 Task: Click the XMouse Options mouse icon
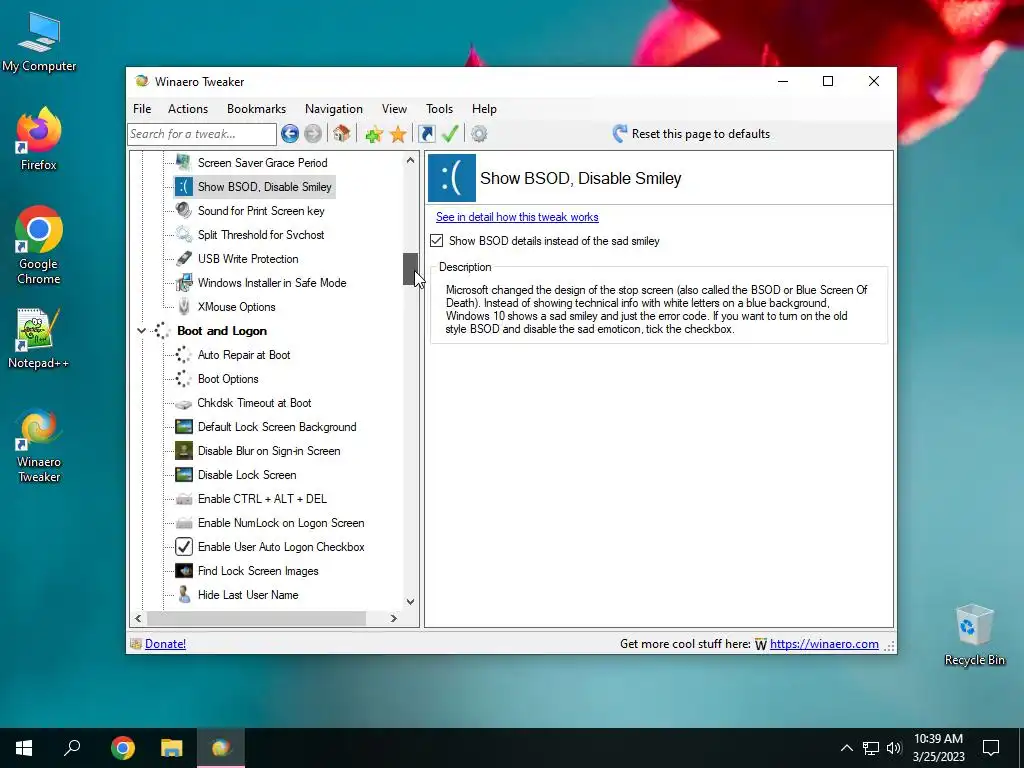(184, 306)
